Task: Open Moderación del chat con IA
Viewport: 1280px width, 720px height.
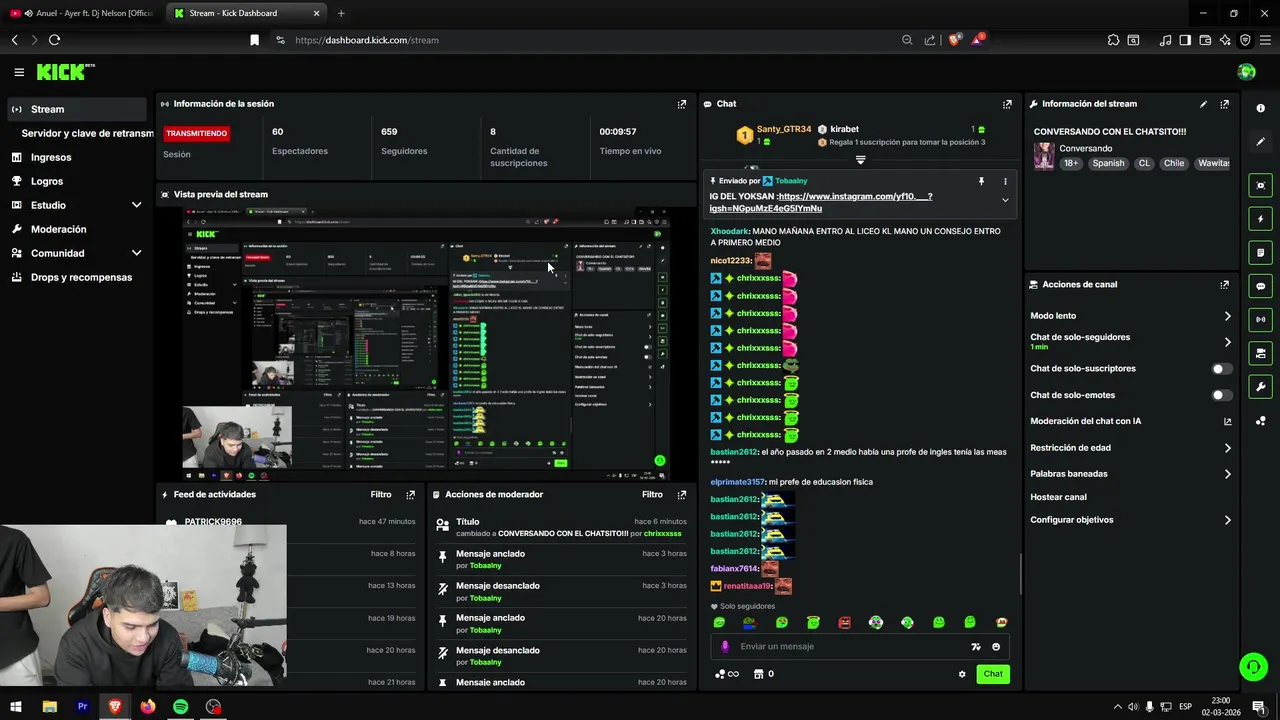Action: (x=1131, y=421)
